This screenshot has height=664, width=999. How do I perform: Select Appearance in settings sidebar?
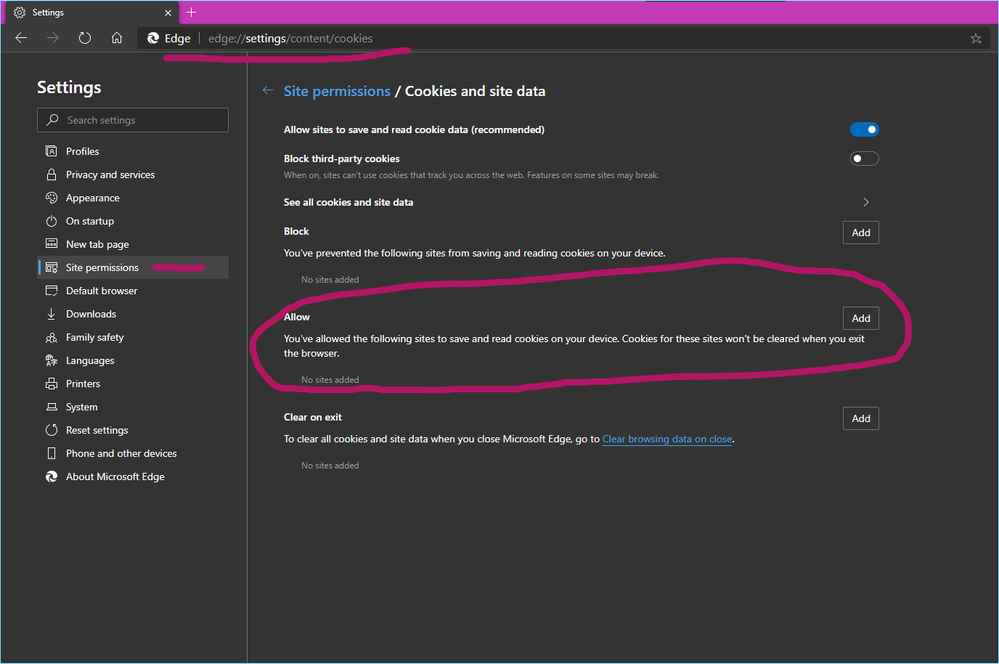[133, 198]
